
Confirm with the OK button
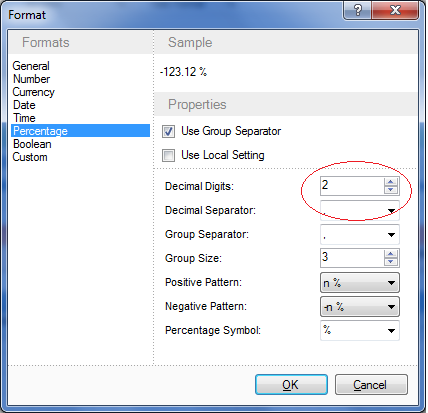tap(291, 385)
